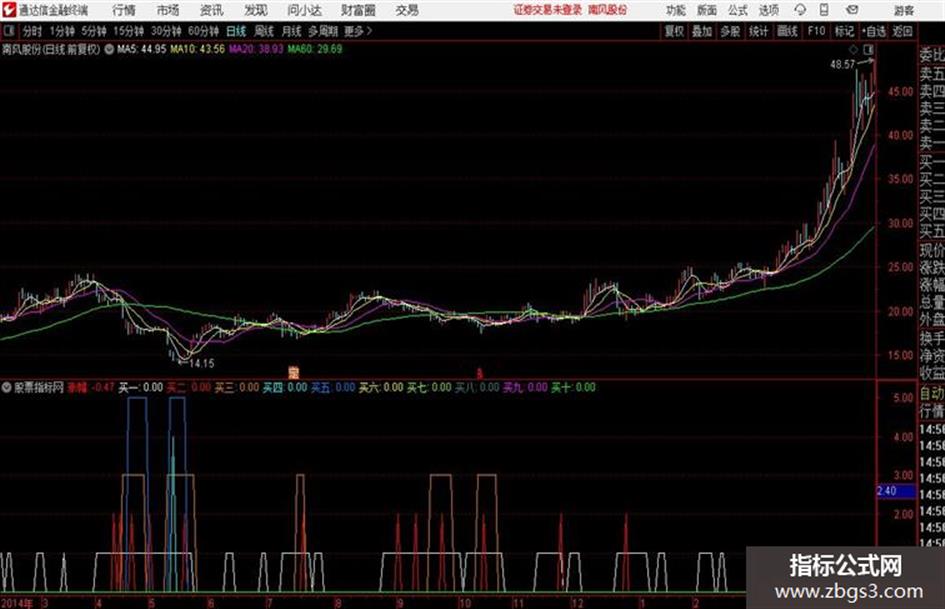Click the mobile phone icon in title bar
945x609 pixels.
[824, 10]
